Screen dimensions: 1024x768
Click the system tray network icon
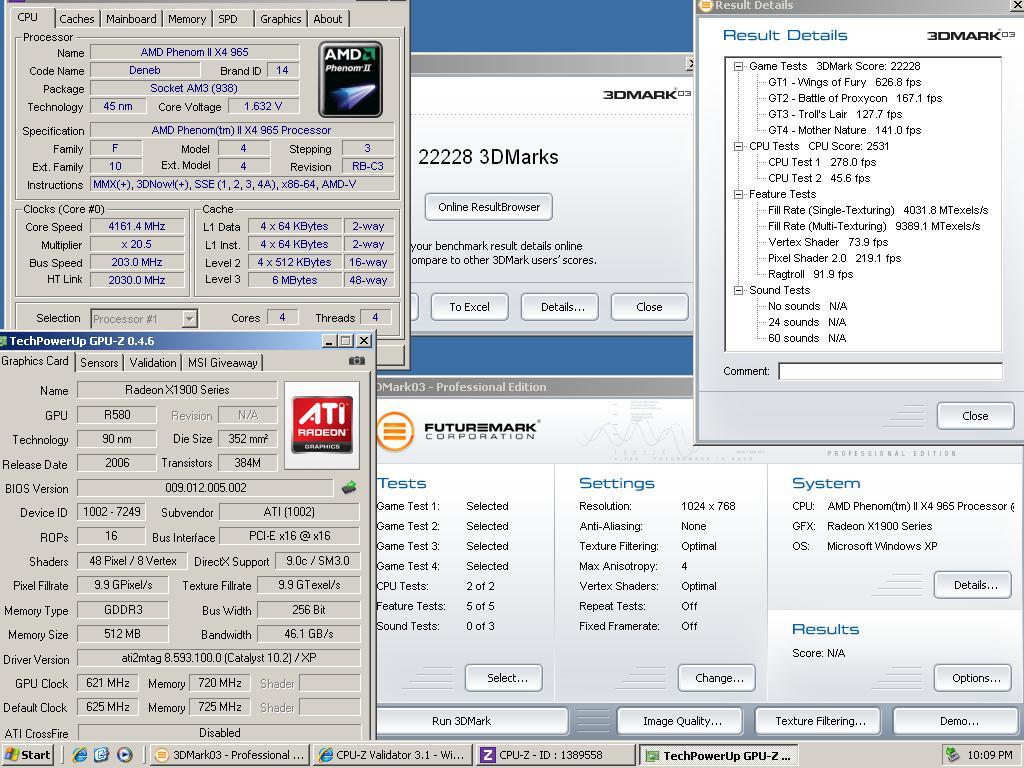point(952,755)
